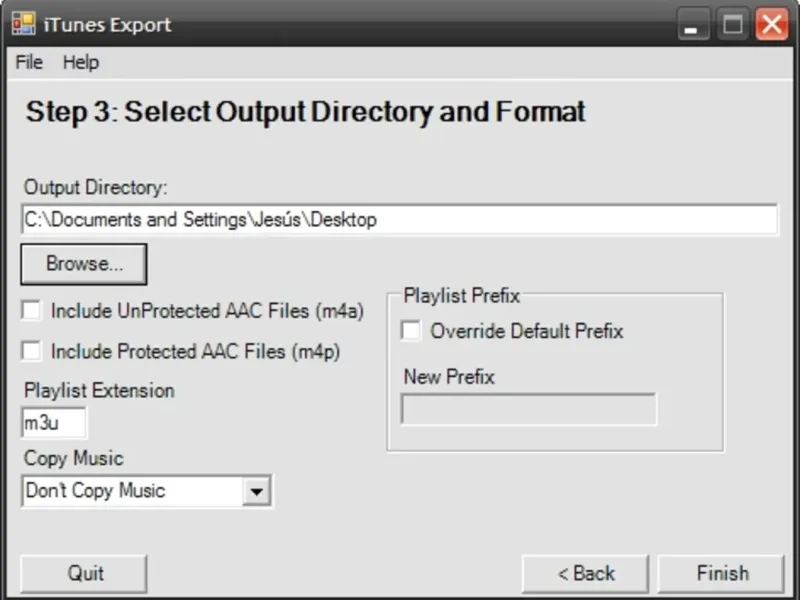Click the Quit button
This screenshot has height=600, width=800.
point(85,573)
